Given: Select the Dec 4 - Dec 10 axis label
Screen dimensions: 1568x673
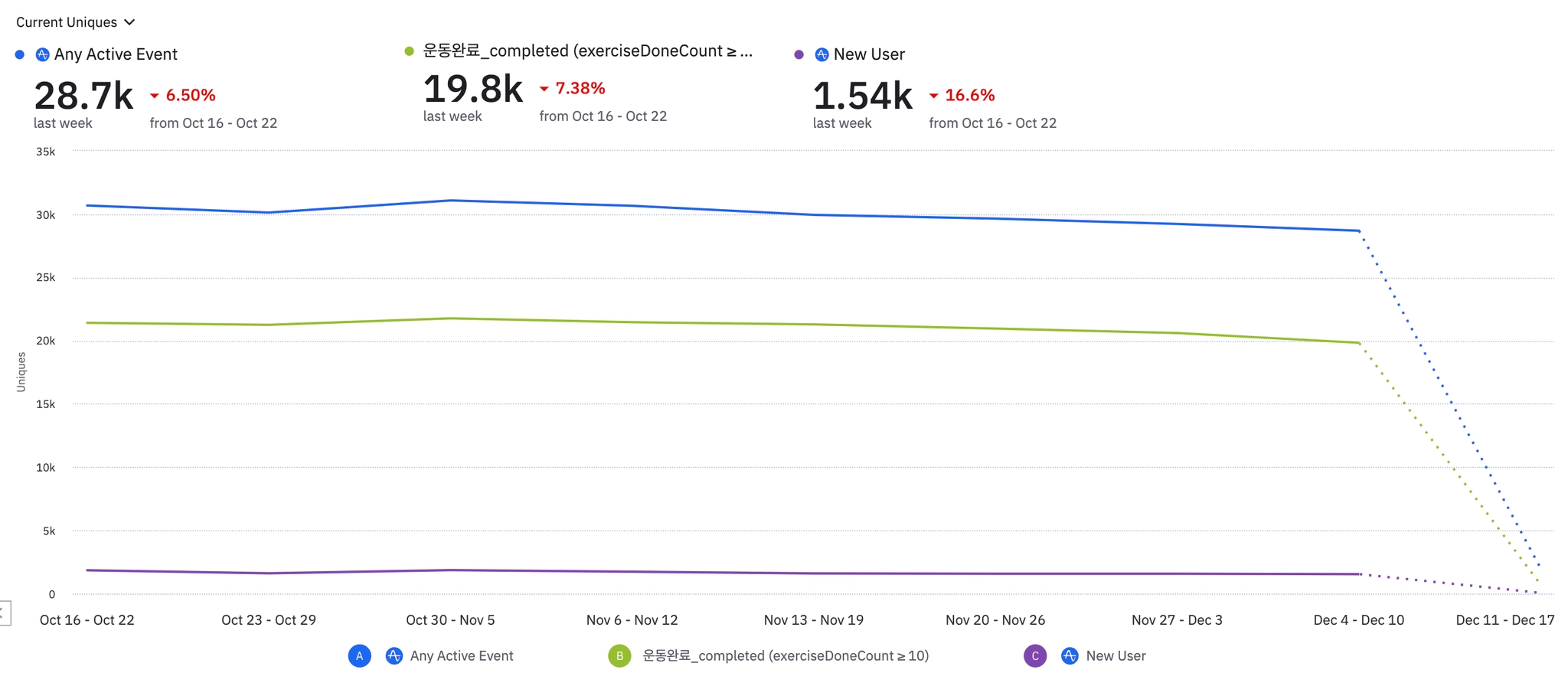Looking at the screenshot, I should [1358, 620].
